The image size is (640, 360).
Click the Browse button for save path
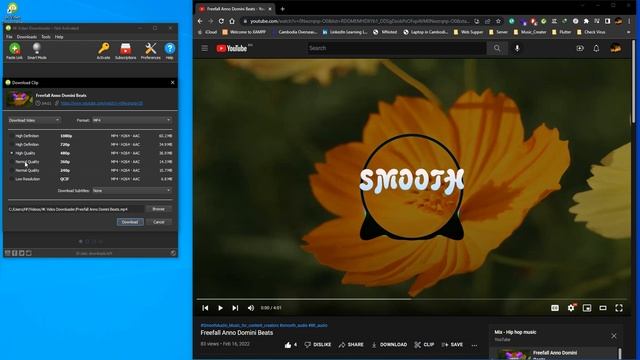[x=158, y=209]
